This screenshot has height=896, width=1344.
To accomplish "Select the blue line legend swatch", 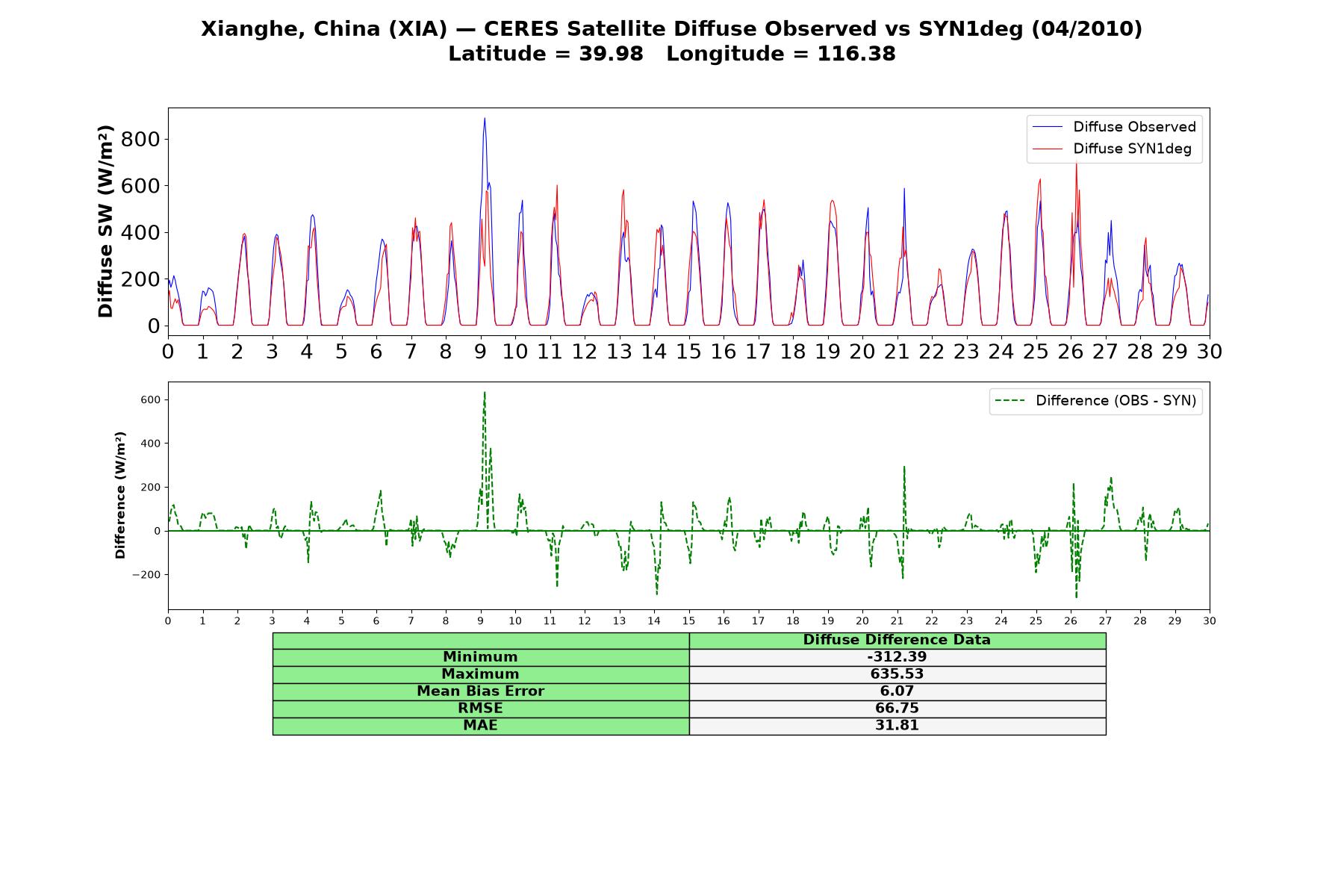I will [1047, 128].
